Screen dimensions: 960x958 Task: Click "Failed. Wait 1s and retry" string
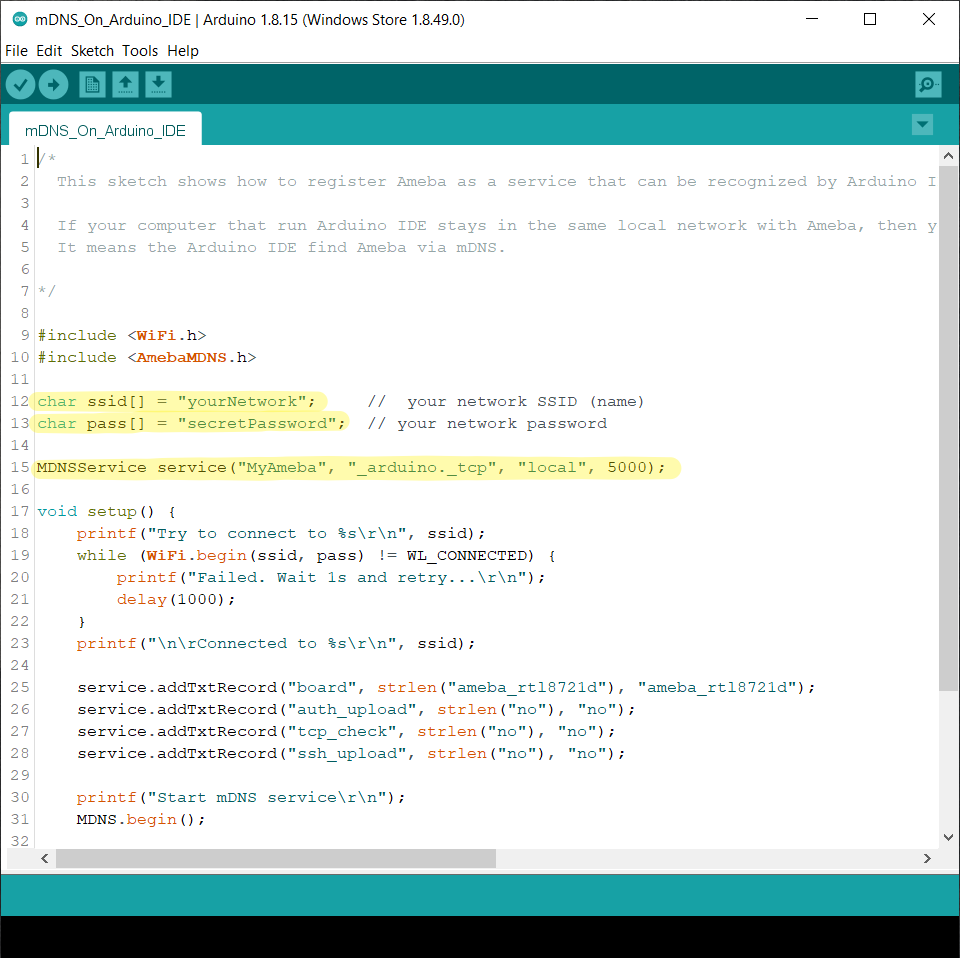(x=356, y=577)
